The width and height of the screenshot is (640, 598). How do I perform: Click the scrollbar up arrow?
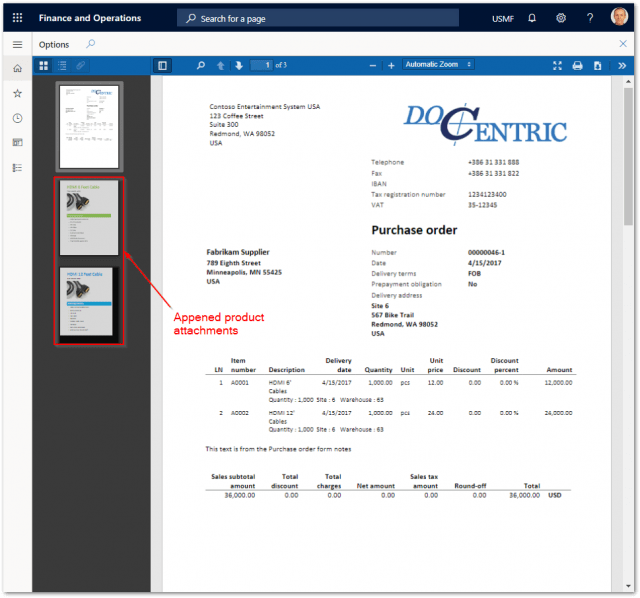[x=628, y=81]
